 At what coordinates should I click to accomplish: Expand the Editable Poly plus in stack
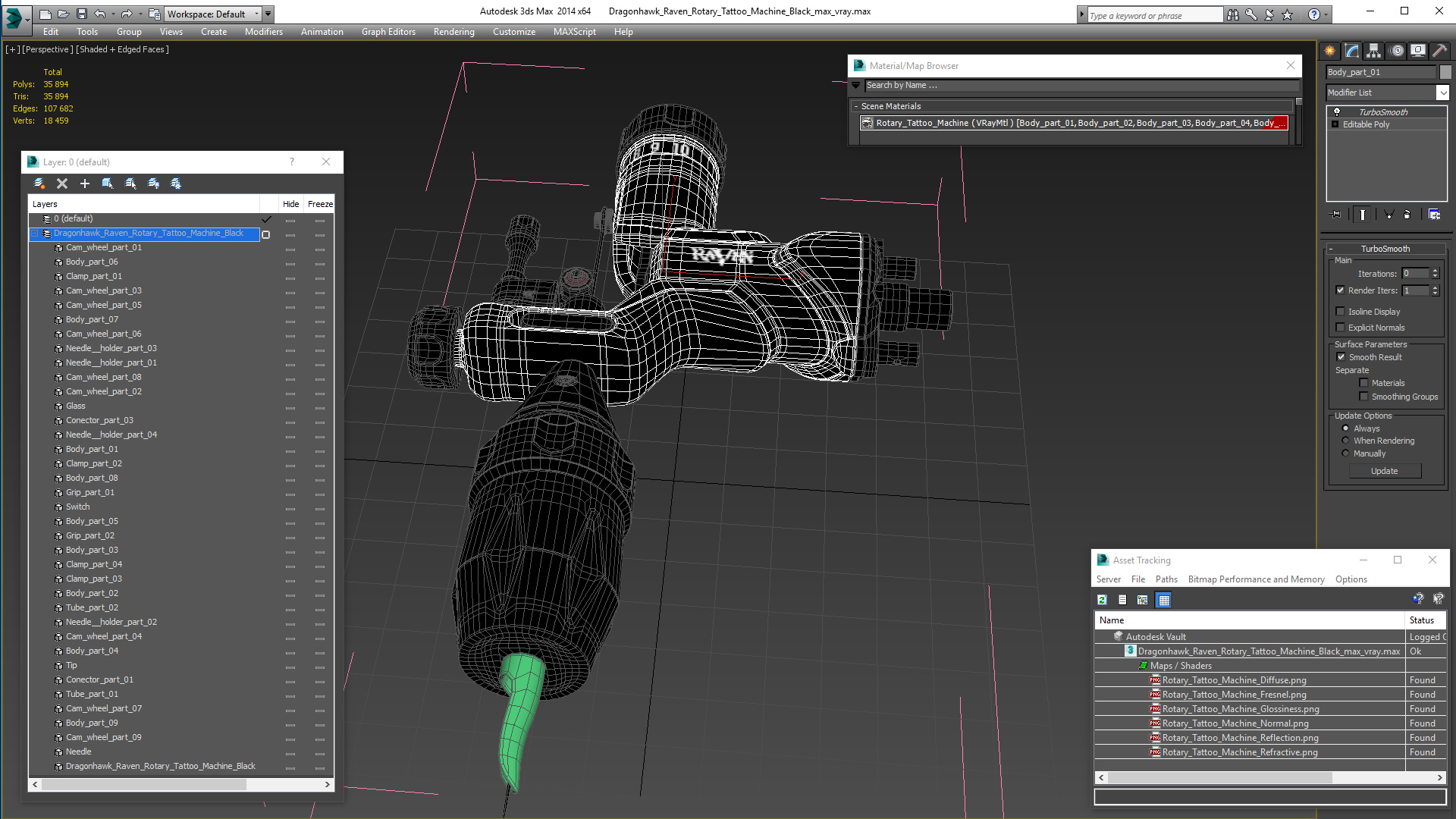(1335, 124)
